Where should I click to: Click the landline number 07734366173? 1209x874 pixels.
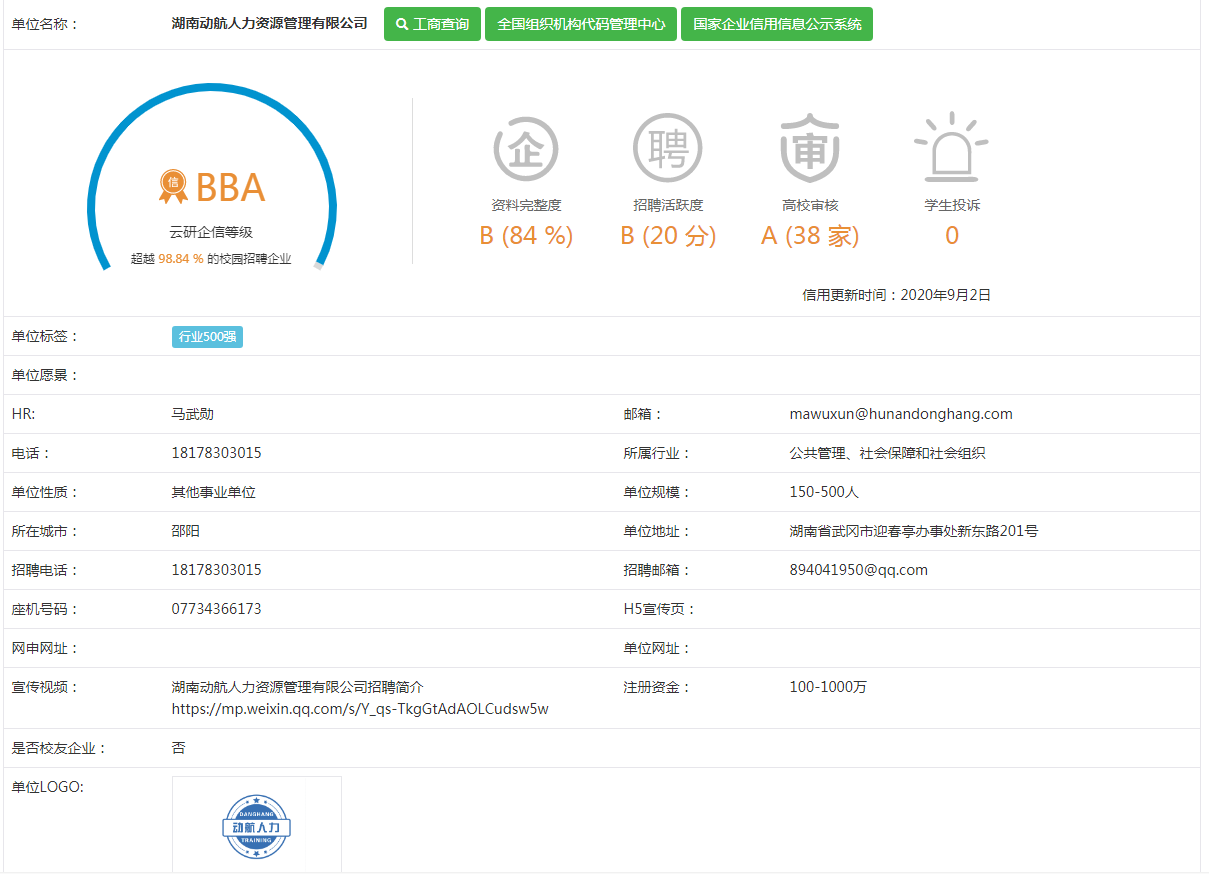(x=216, y=609)
